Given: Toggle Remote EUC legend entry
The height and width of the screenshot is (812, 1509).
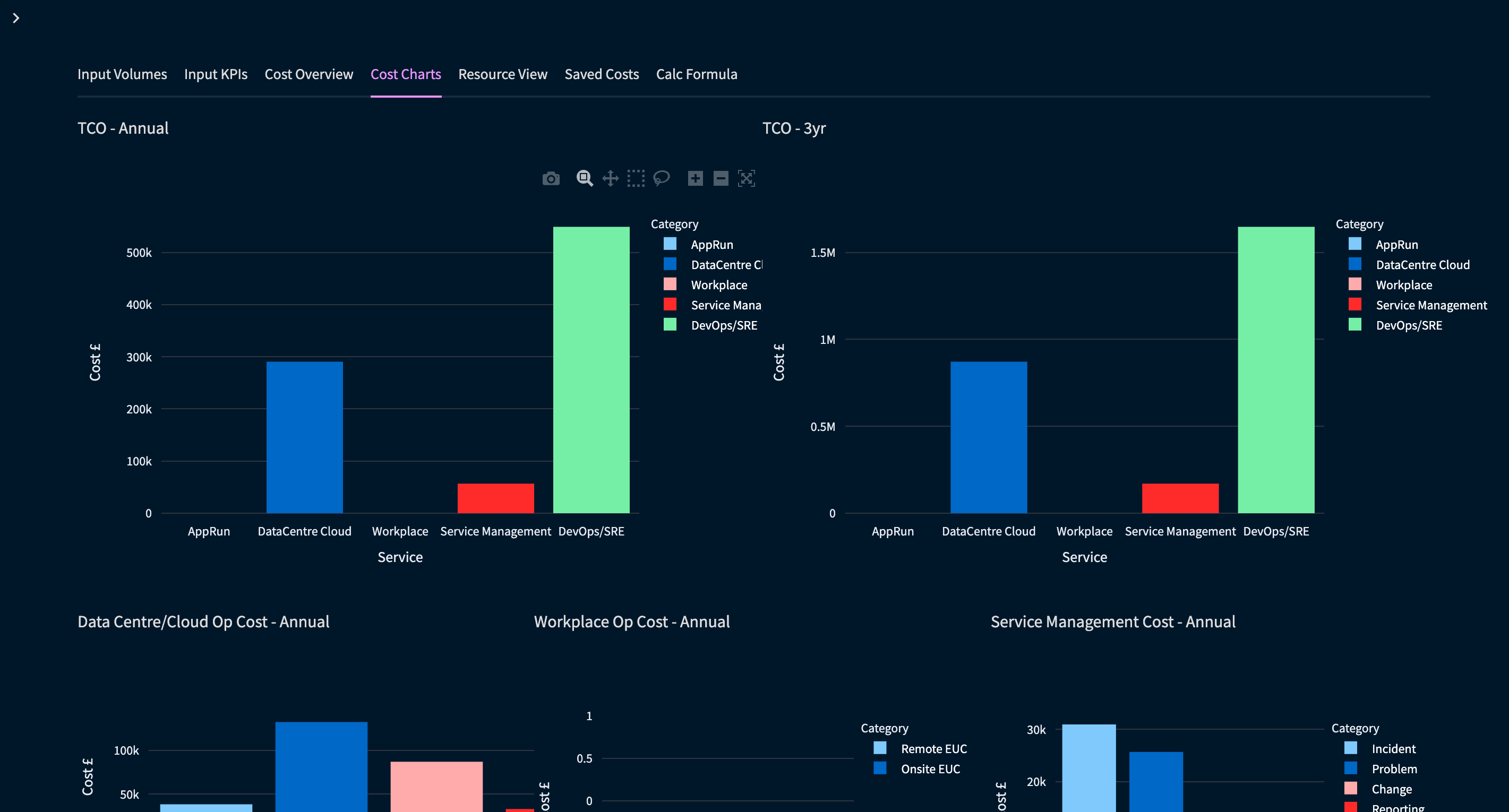Looking at the screenshot, I should click(x=933, y=749).
